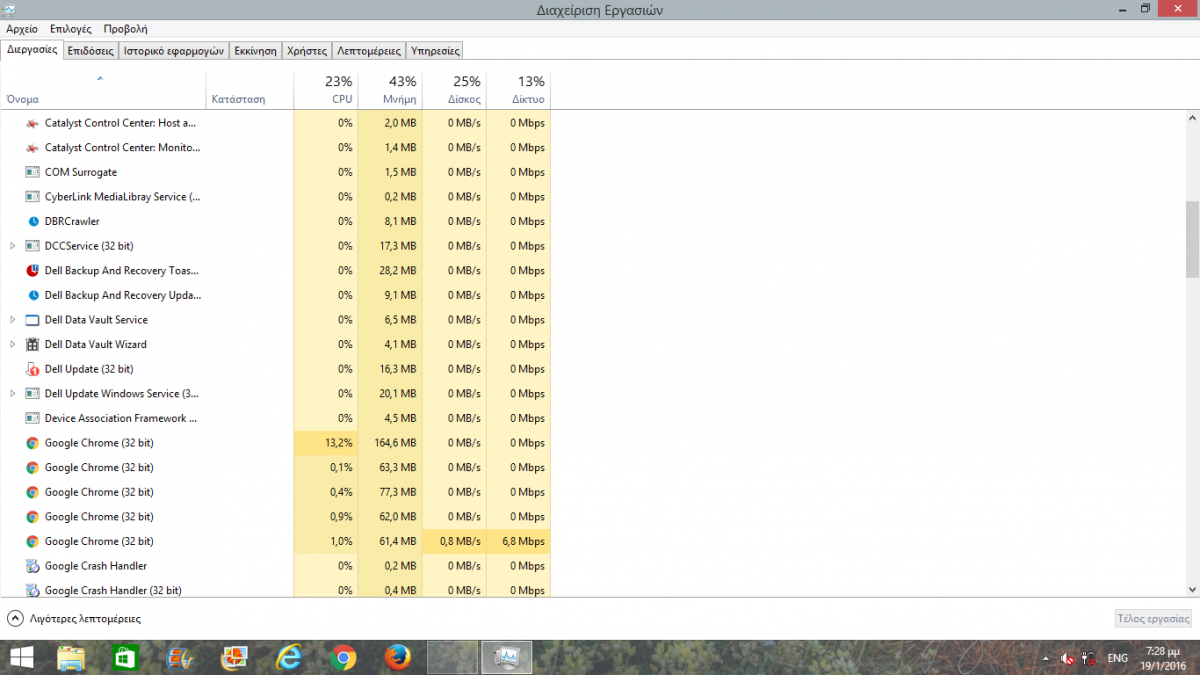
Task: Open the Επιλογές menu
Action: pyautogui.click(x=71, y=30)
